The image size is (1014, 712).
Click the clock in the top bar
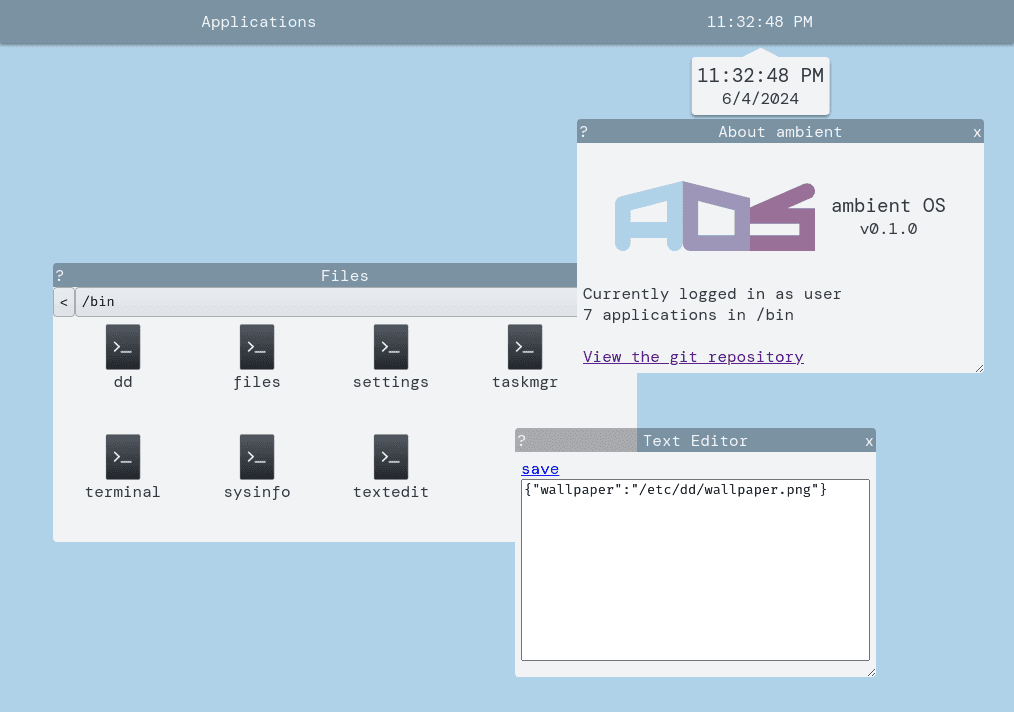click(x=759, y=22)
